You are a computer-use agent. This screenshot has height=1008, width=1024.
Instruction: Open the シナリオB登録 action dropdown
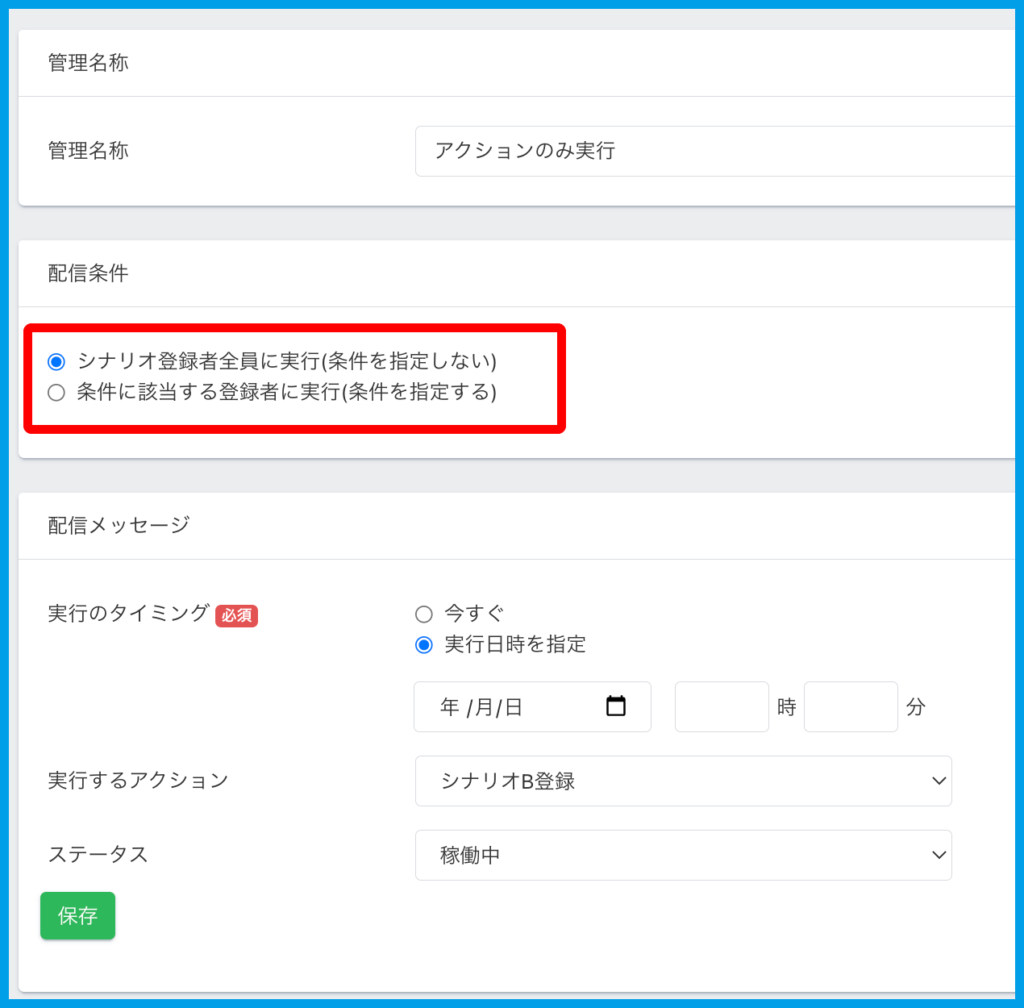[683, 781]
